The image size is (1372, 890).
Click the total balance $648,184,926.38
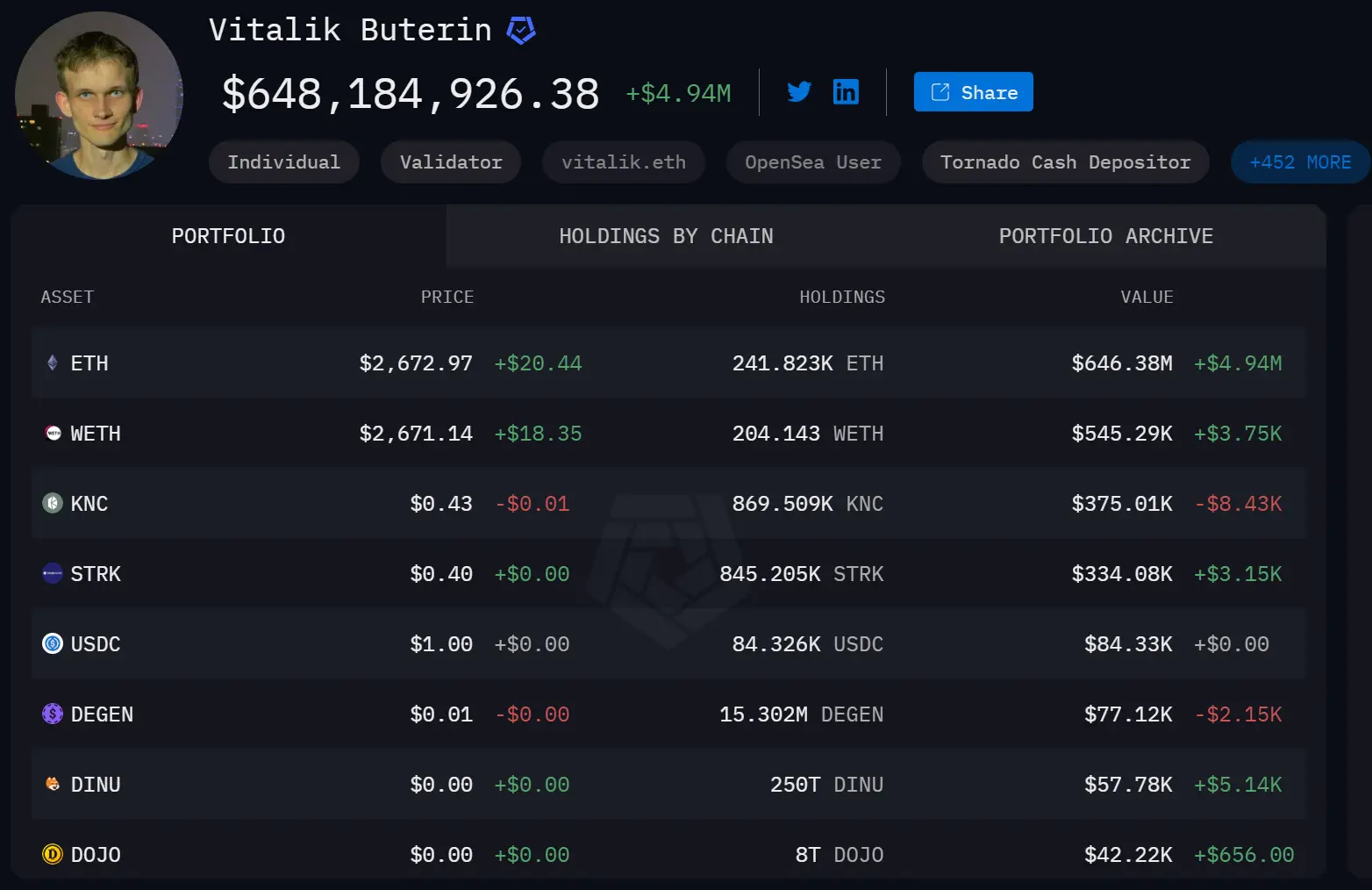pyautogui.click(x=411, y=94)
